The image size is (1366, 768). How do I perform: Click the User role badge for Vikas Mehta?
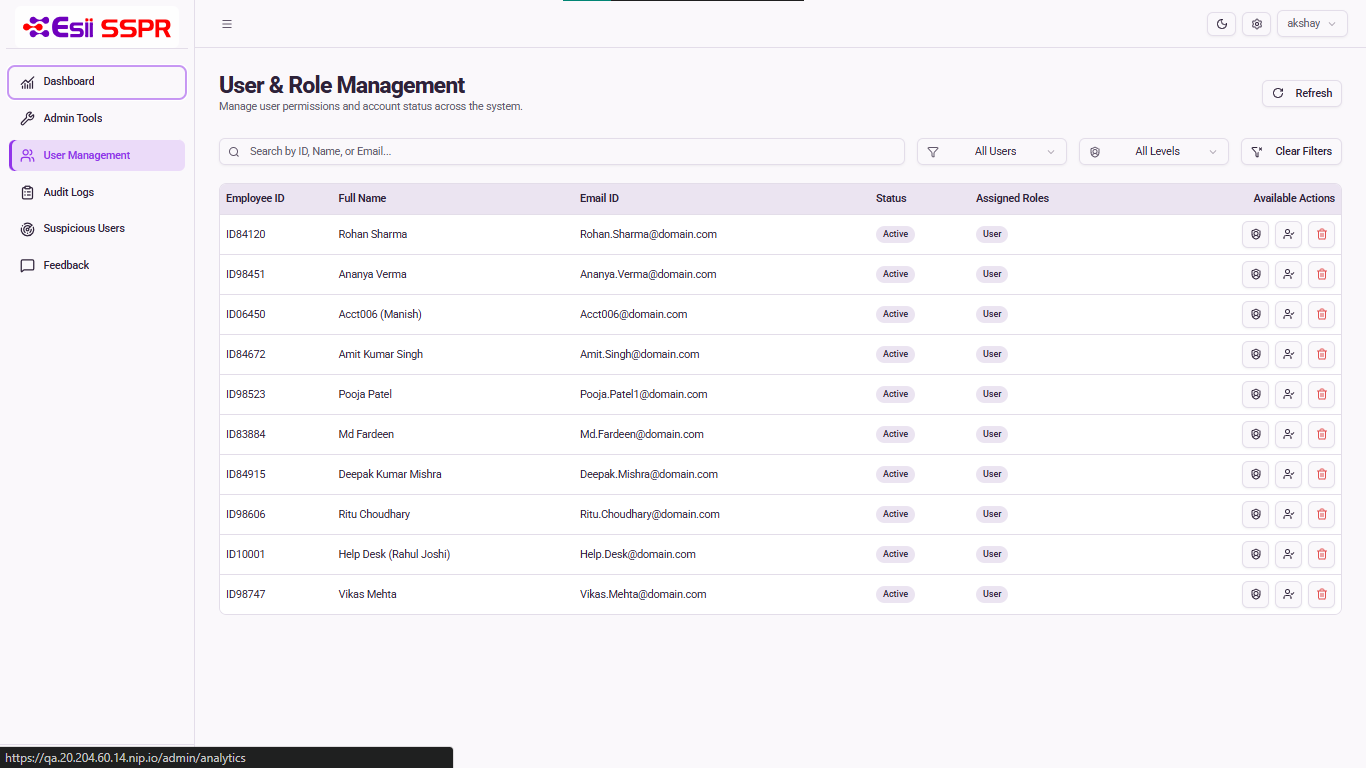[x=992, y=594]
